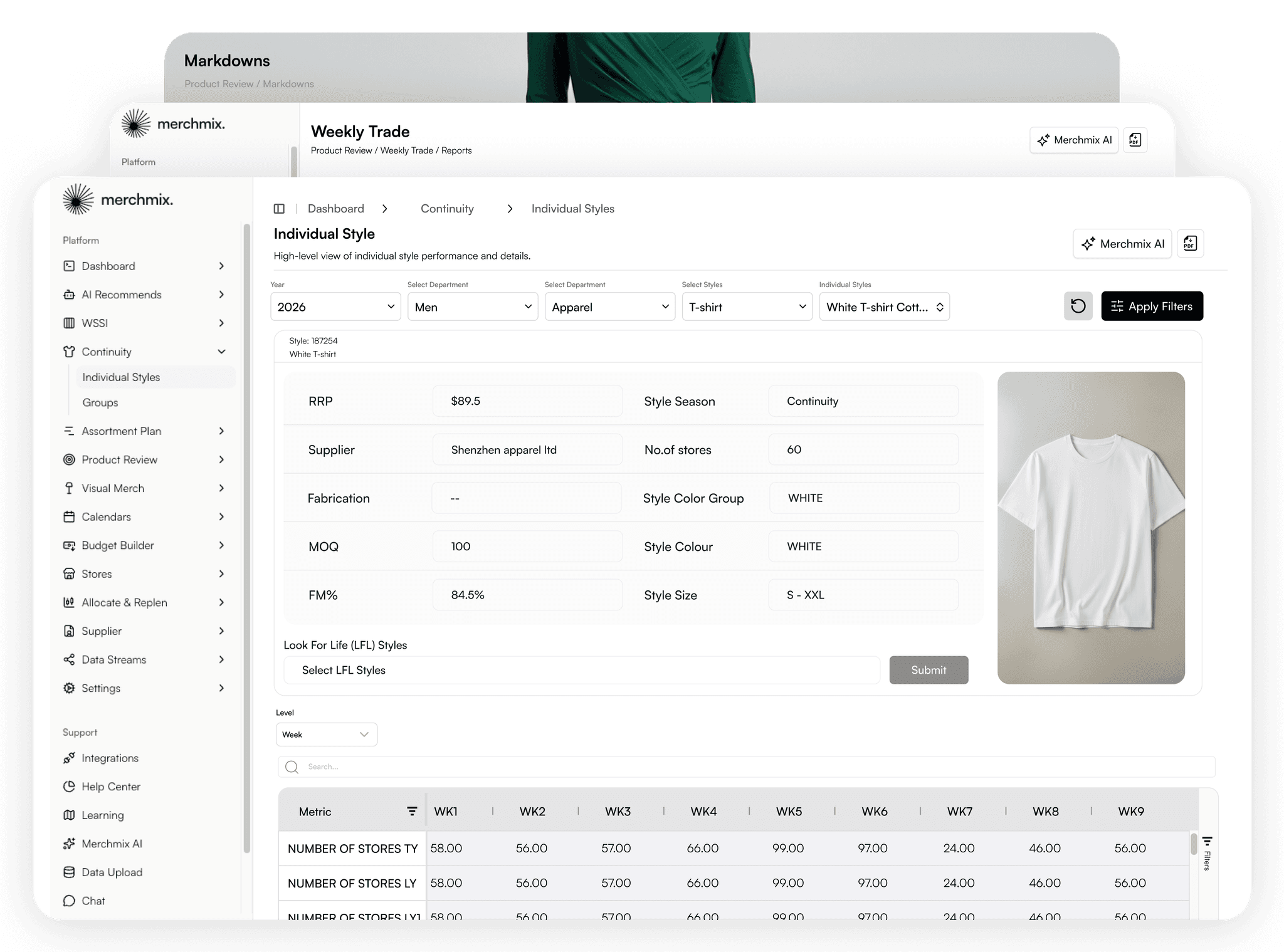This screenshot has height=952, width=1284.
Task: Click the search magnifier icon
Action: pyautogui.click(x=292, y=766)
